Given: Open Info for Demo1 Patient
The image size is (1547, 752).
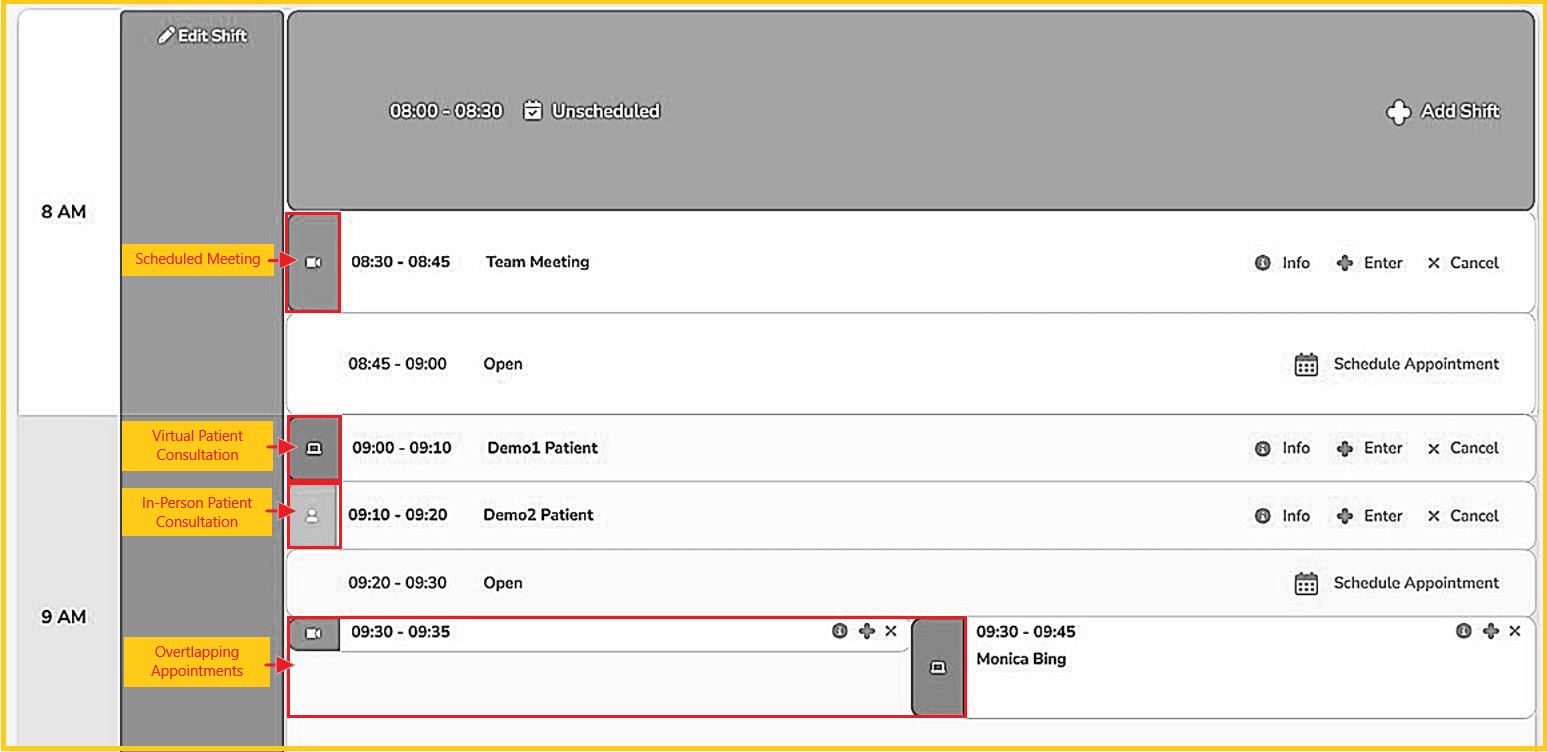Looking at the screenshot, I should [x=1282, y=448].
